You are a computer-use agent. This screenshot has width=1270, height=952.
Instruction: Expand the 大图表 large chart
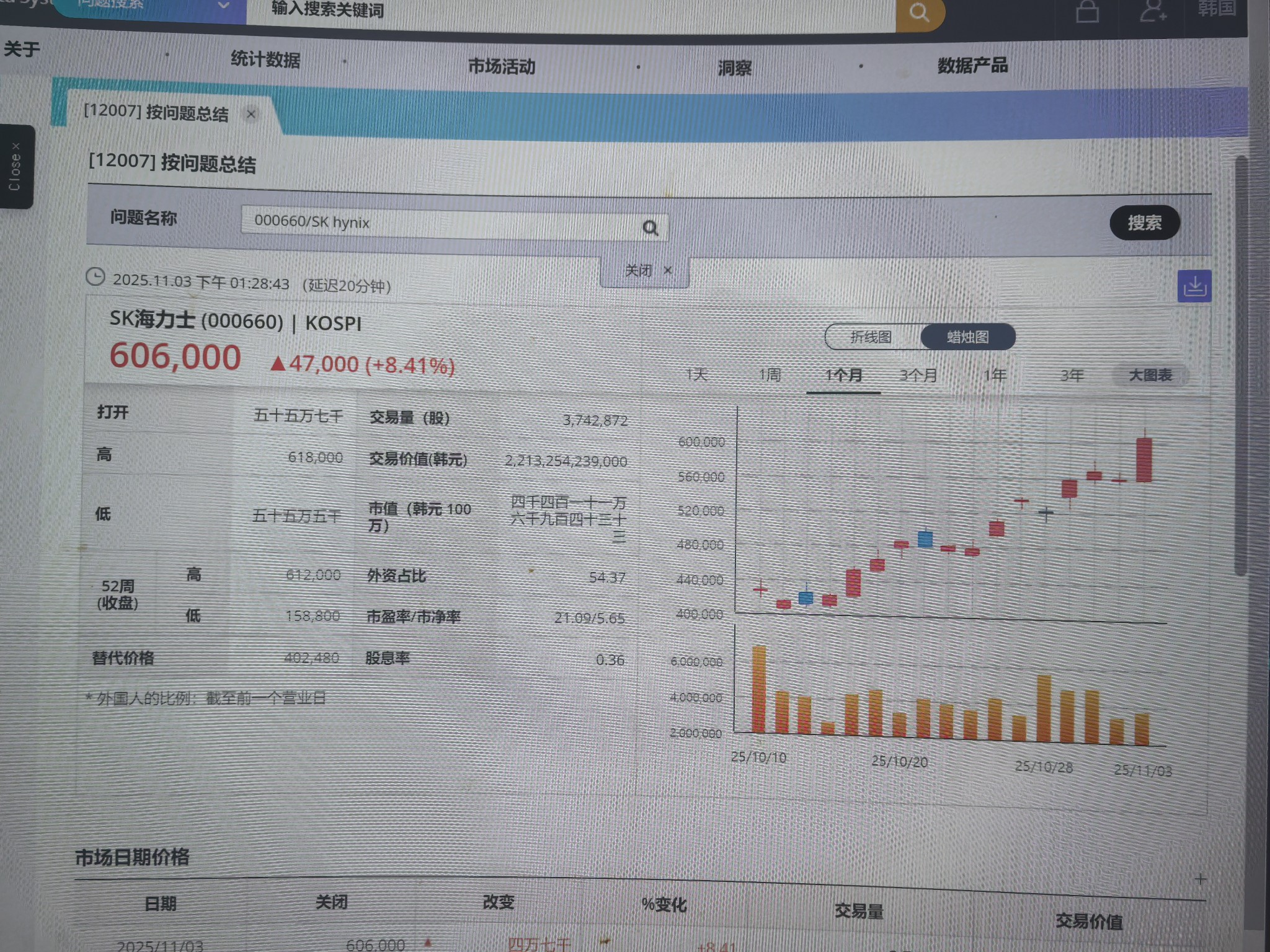(x=1150, y=376)
